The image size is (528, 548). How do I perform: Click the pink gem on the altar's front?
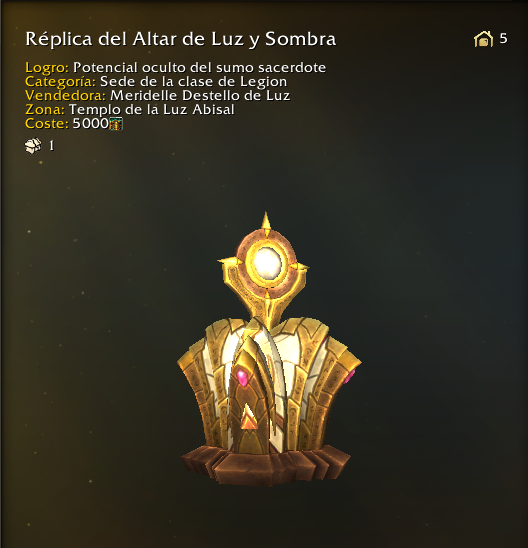(242, 377)
